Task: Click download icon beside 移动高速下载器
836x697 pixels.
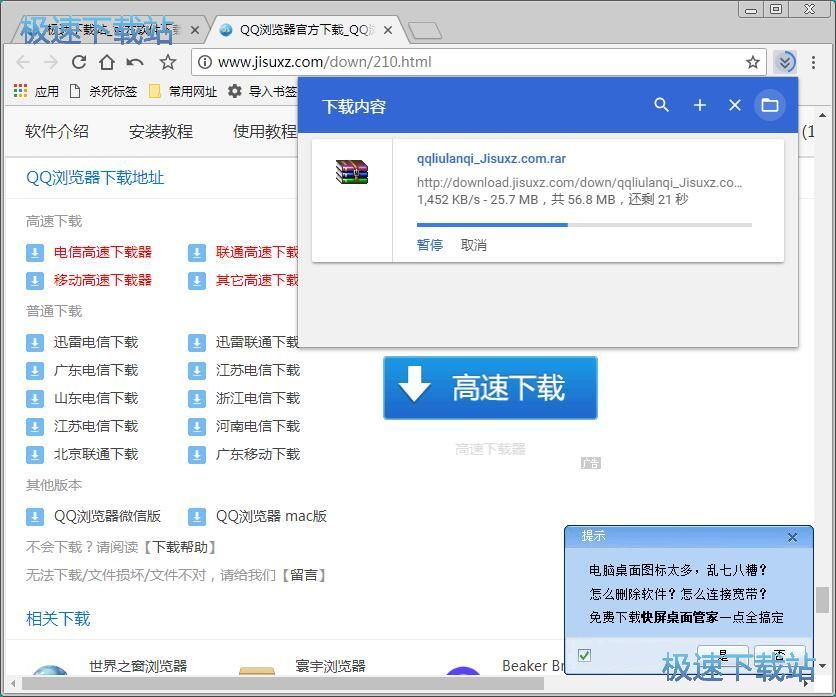Action: click(x=35, y=281)
